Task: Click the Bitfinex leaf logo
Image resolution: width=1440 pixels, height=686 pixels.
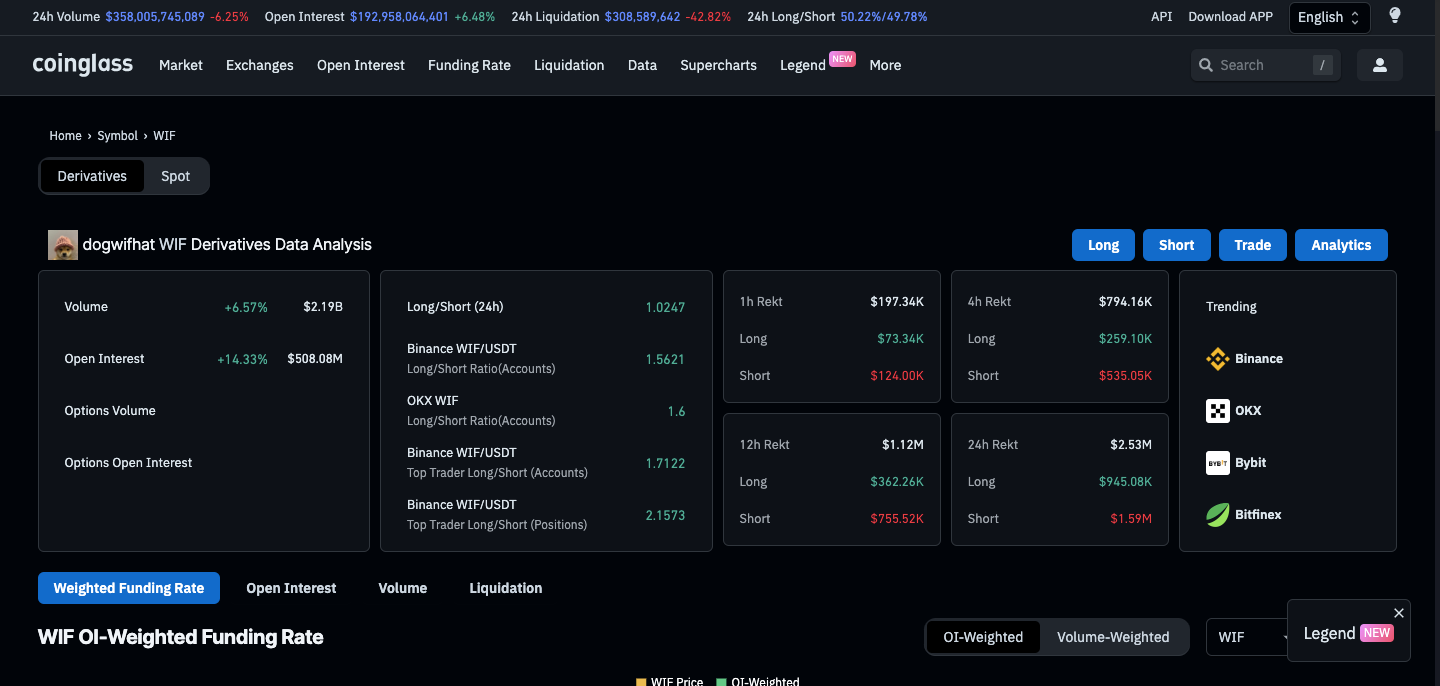Action: pos(1217,515)
